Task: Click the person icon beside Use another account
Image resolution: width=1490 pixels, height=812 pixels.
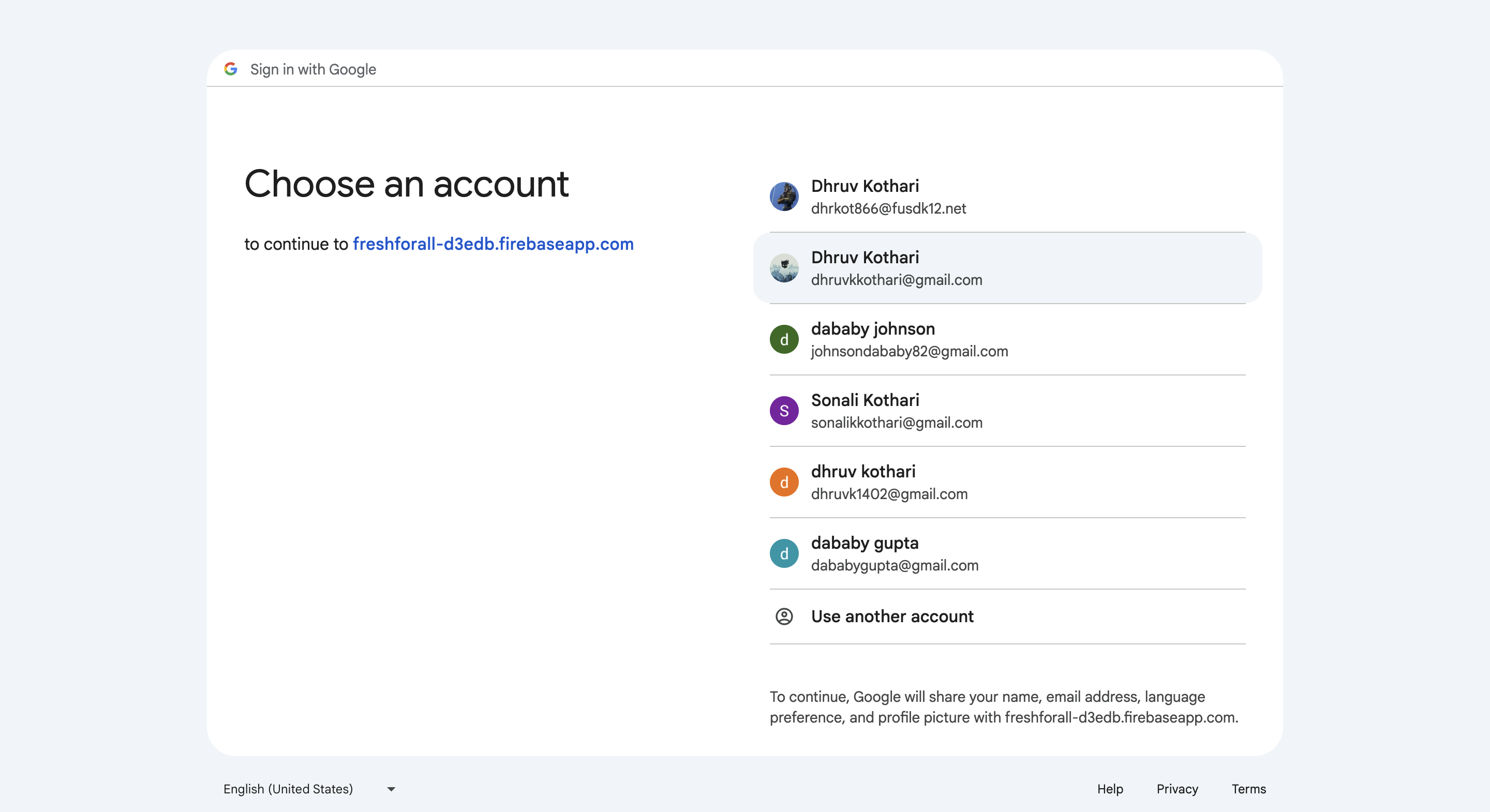Action: (784, 616)
